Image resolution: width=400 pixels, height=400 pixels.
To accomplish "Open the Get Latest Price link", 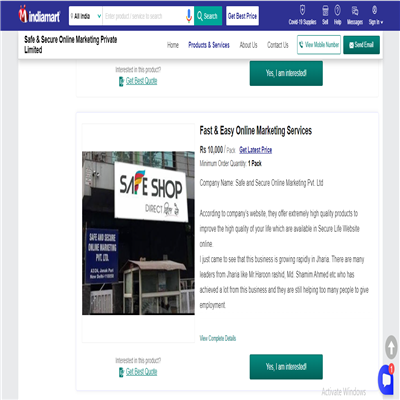I will (256, 150).
